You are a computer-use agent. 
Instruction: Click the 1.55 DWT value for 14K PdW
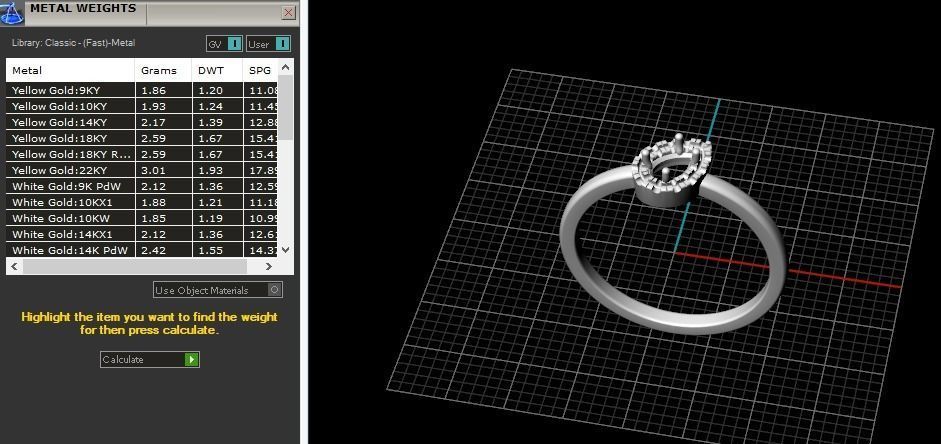click(x=211, y=250)
